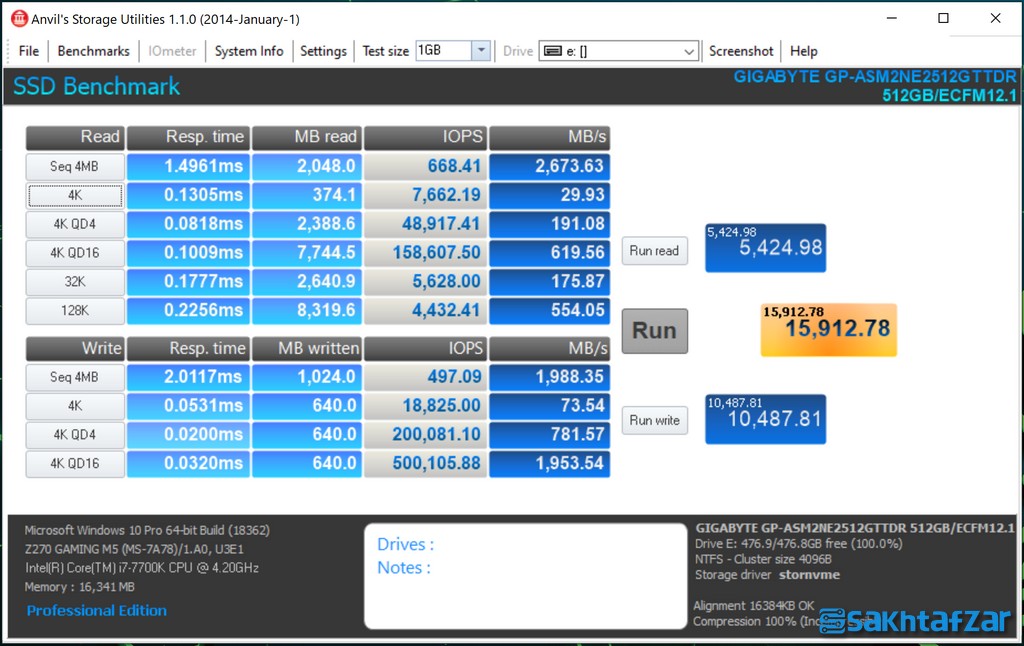Click the 32K read speed 175.87
1024x646 pixels.
click(x=550, y=282)
